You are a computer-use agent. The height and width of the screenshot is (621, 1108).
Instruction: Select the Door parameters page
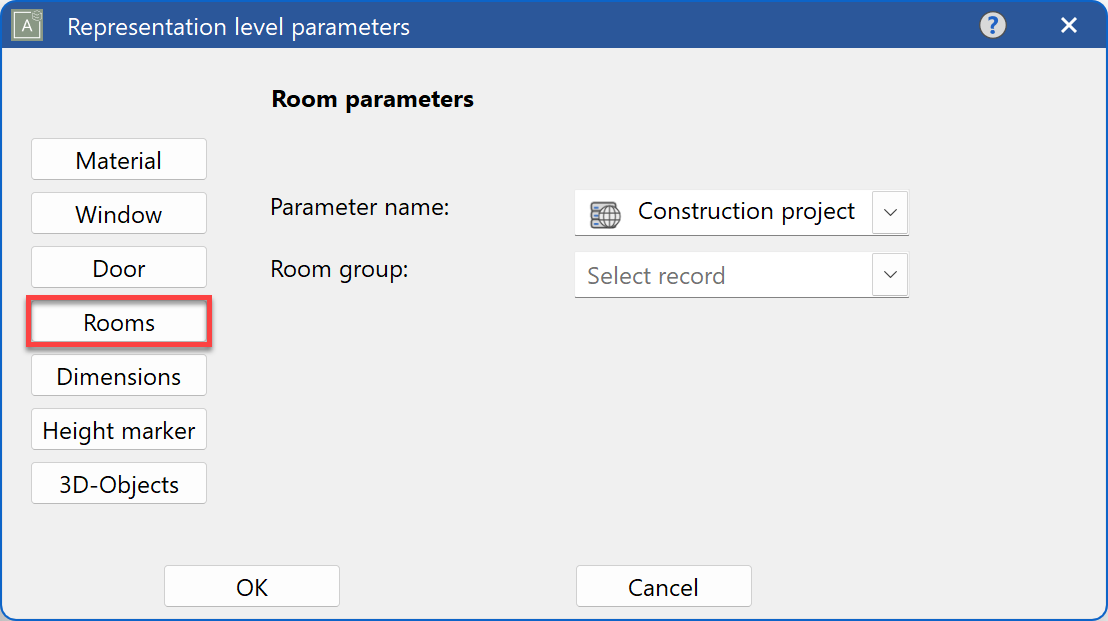point(118,267)
